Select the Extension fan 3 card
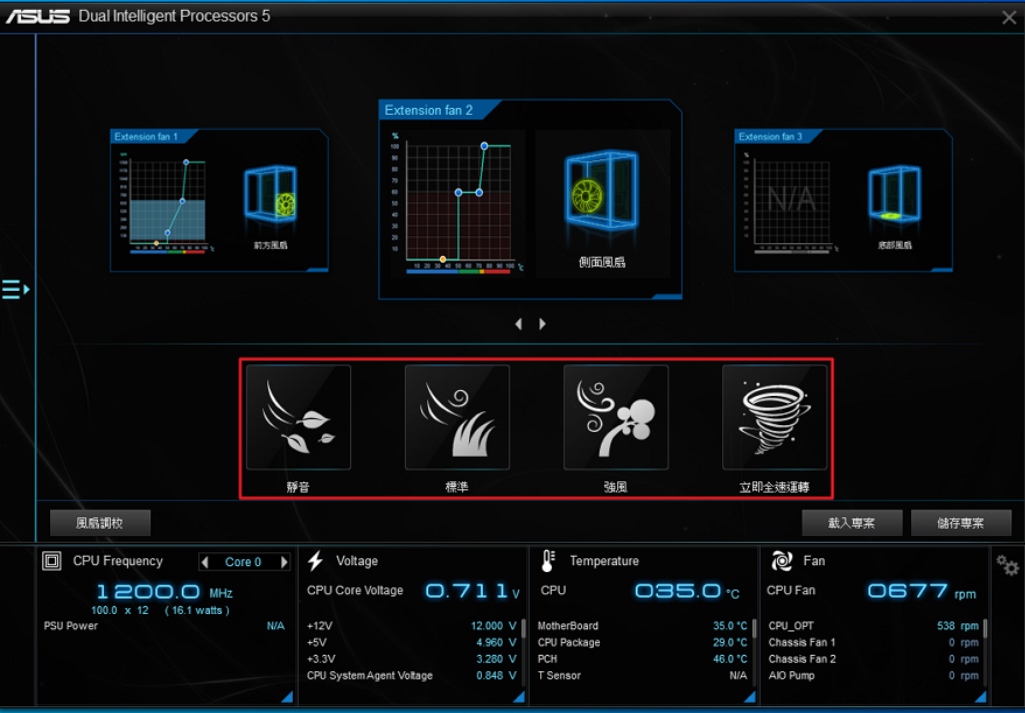The image size is (1025, 713). coord(843,200)
